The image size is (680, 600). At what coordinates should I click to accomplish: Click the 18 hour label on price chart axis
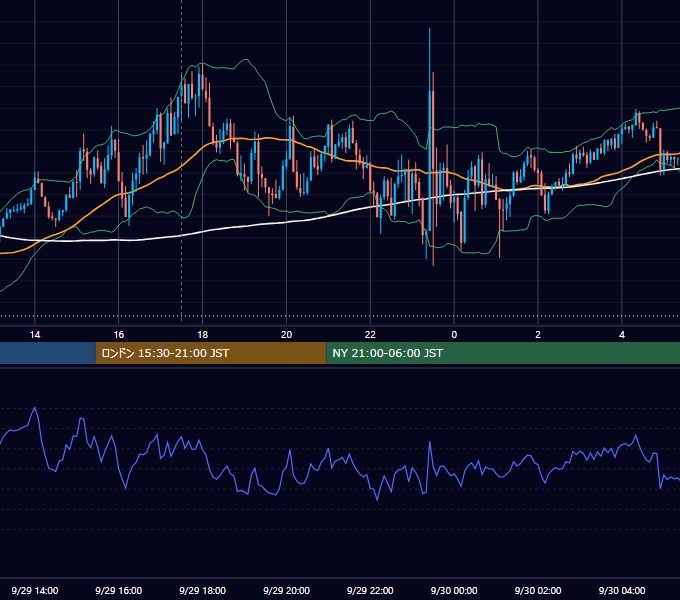tap(203, 335)
